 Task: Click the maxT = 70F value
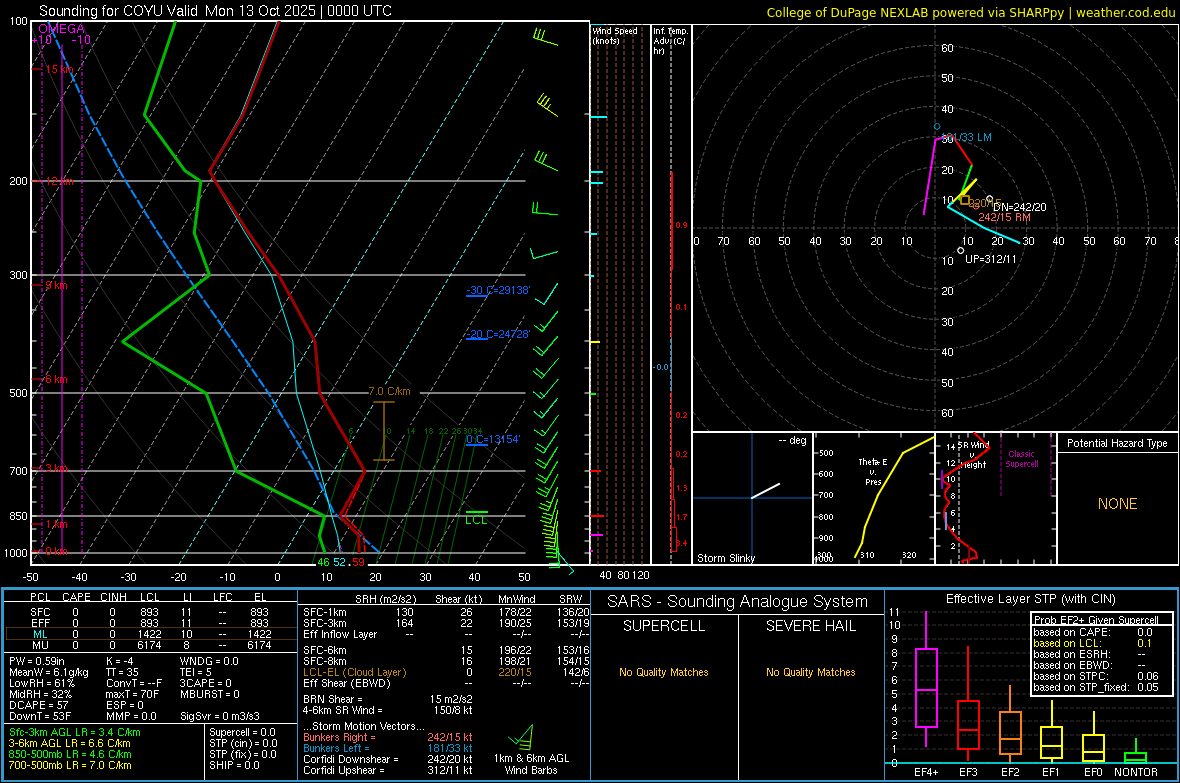coord(132,694)
